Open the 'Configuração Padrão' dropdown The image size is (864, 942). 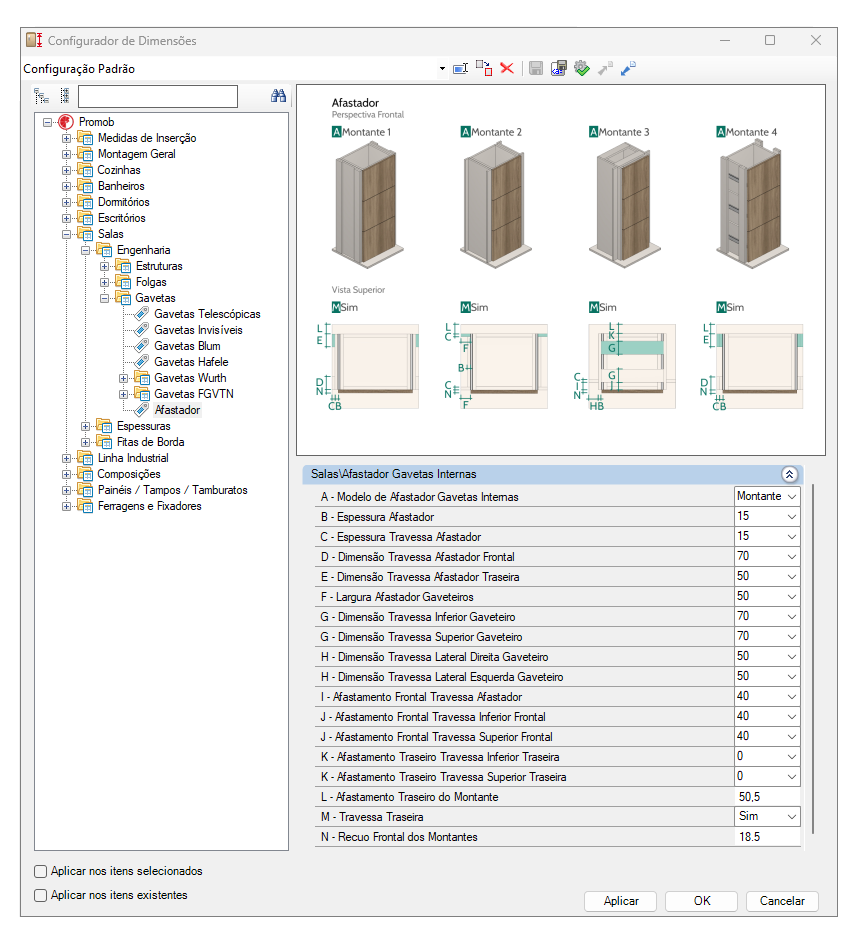pos(442,69)
